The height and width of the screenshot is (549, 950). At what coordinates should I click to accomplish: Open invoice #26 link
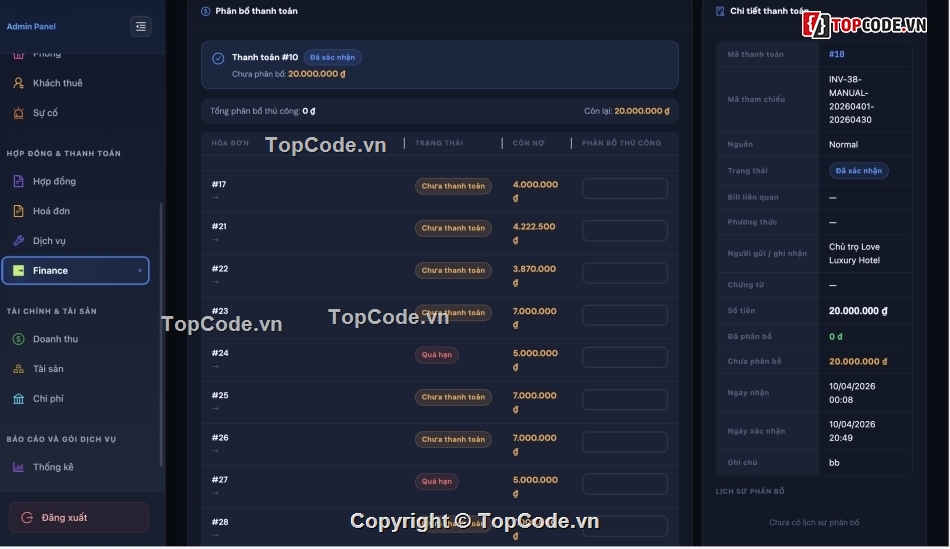(x=220, y=438)
